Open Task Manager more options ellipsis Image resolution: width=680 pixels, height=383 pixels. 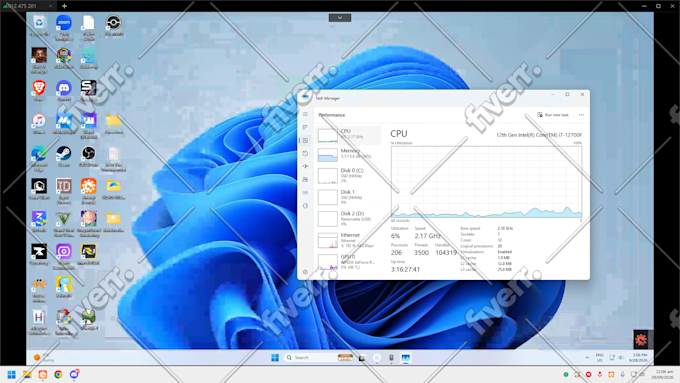coord(581,115)
